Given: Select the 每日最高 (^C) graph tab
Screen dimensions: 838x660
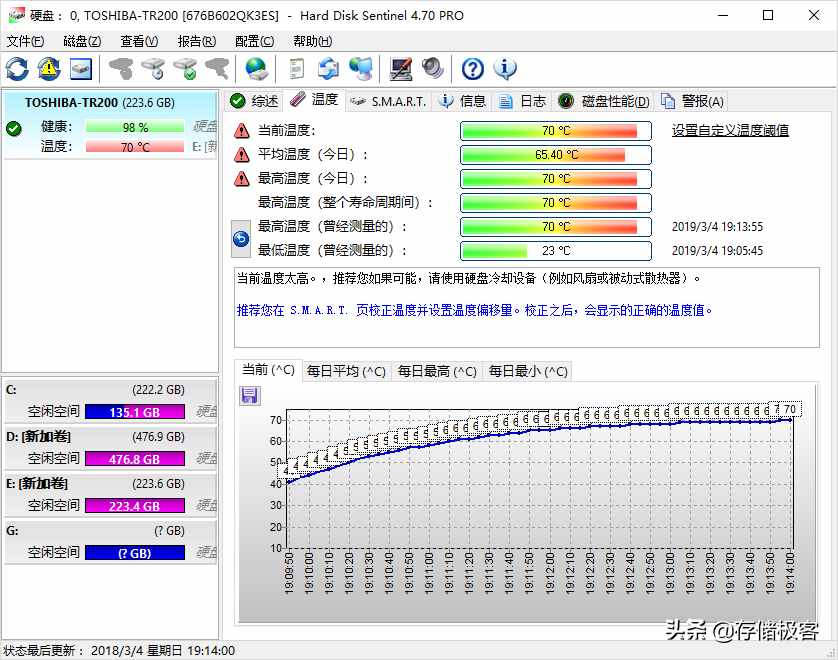Looking at the screenshot, I should pos(437,371).
